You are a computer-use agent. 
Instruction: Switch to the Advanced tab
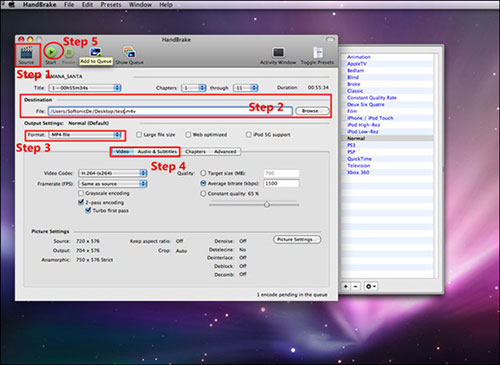(x=225, y=152)
